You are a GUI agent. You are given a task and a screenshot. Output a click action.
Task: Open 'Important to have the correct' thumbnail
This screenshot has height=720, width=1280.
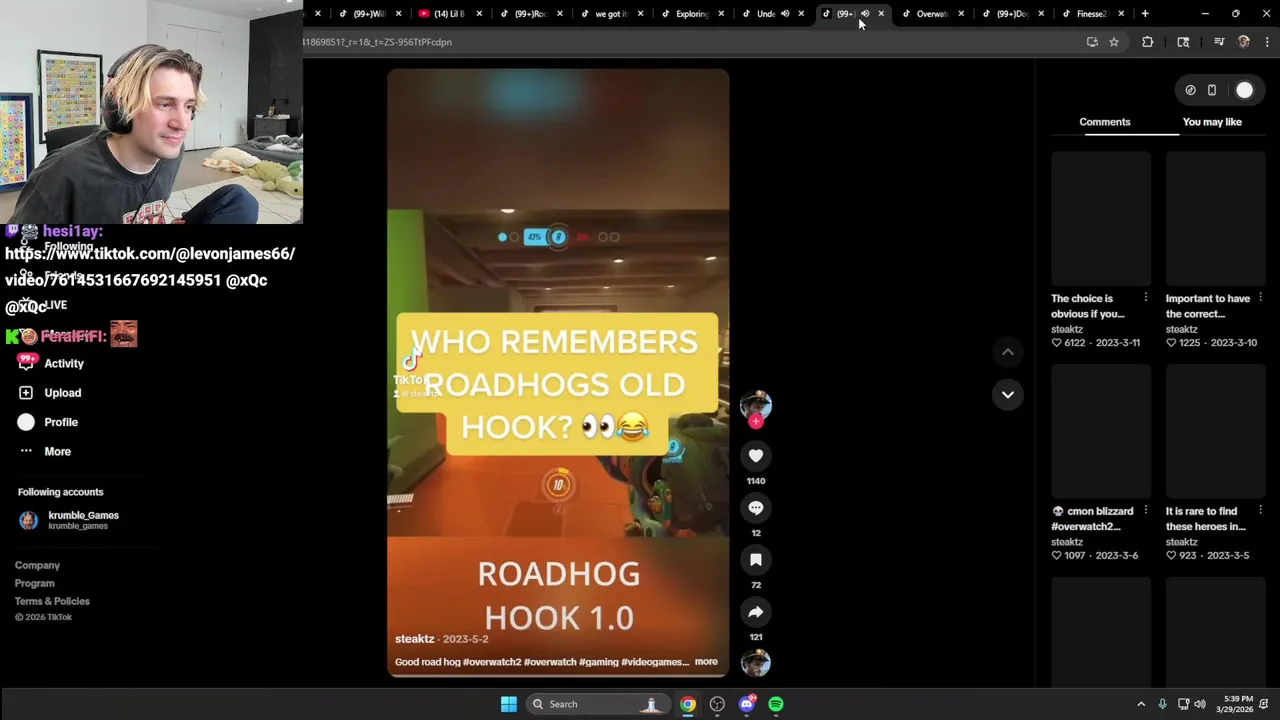coord(1215,218)
